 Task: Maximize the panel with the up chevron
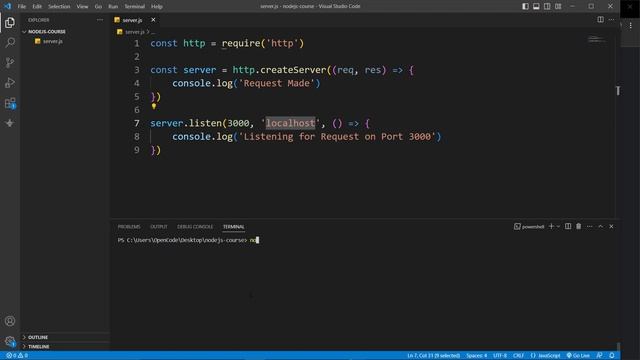(600, 226)
